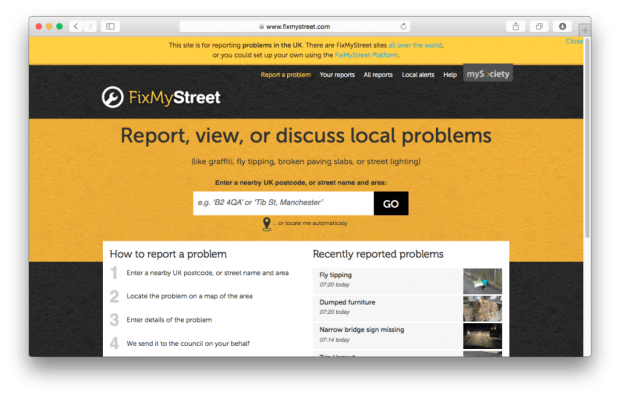620x398 pixels.
Task: Close the yellow UK notice banner
Action: [574, 41]
